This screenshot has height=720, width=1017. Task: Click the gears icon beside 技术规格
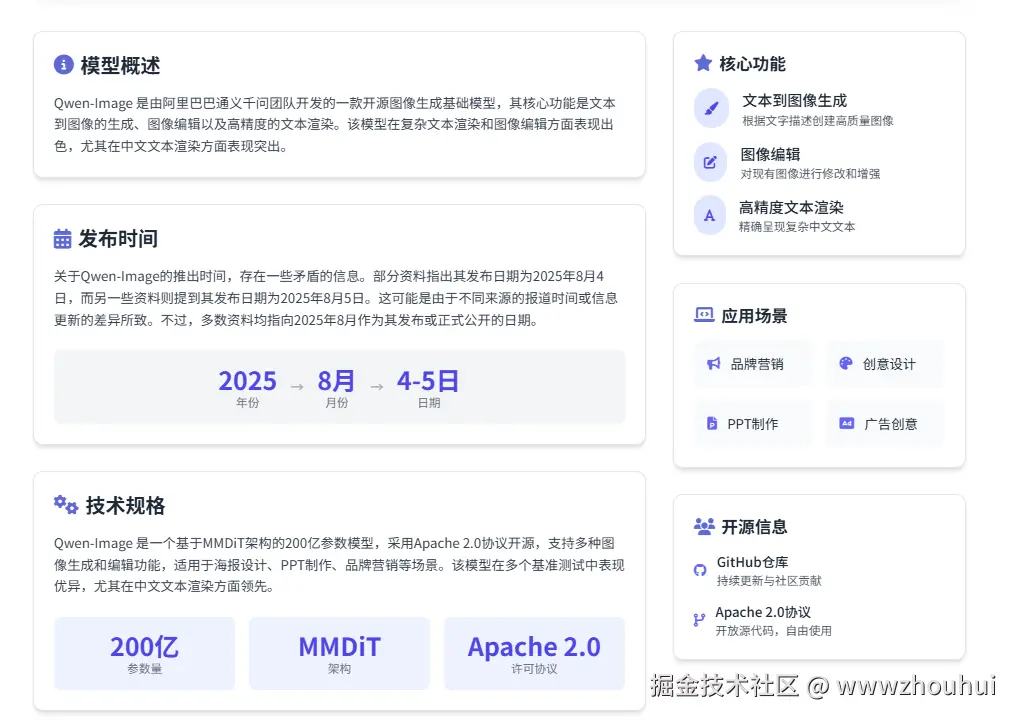(66, 504)
